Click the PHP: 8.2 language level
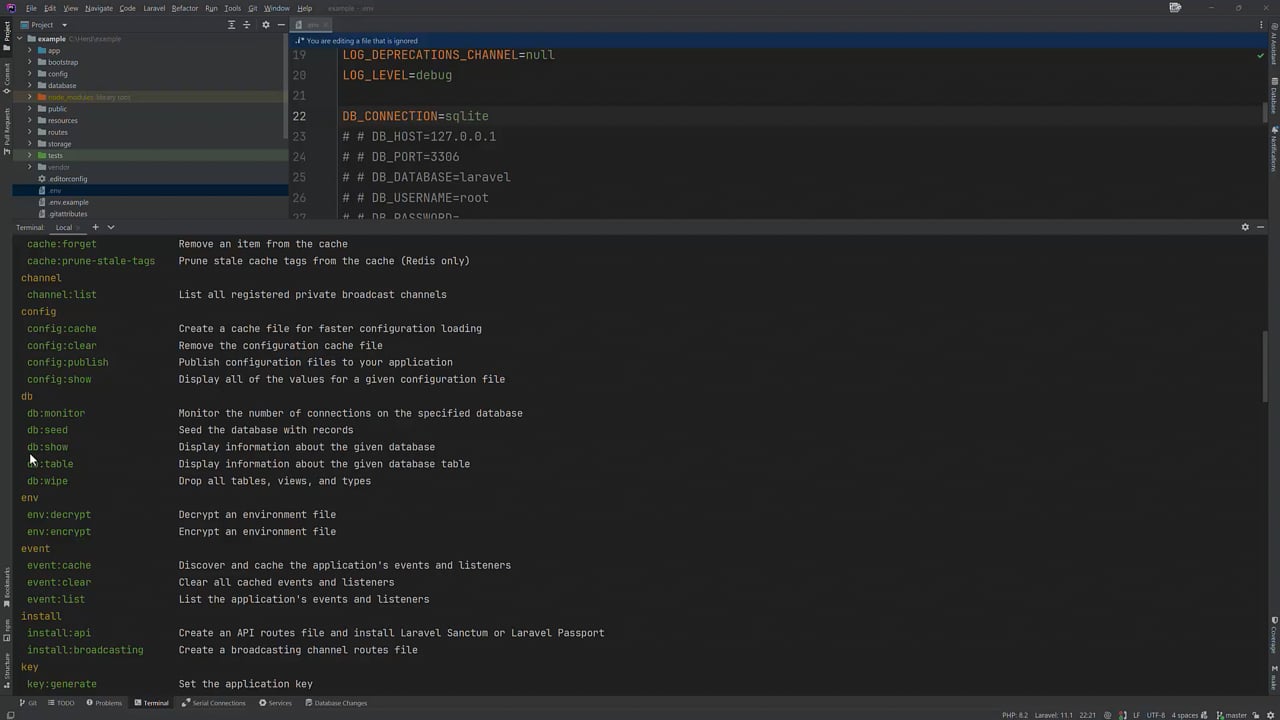This screenshot has width=1280, height=720. tap(1015, 715)
